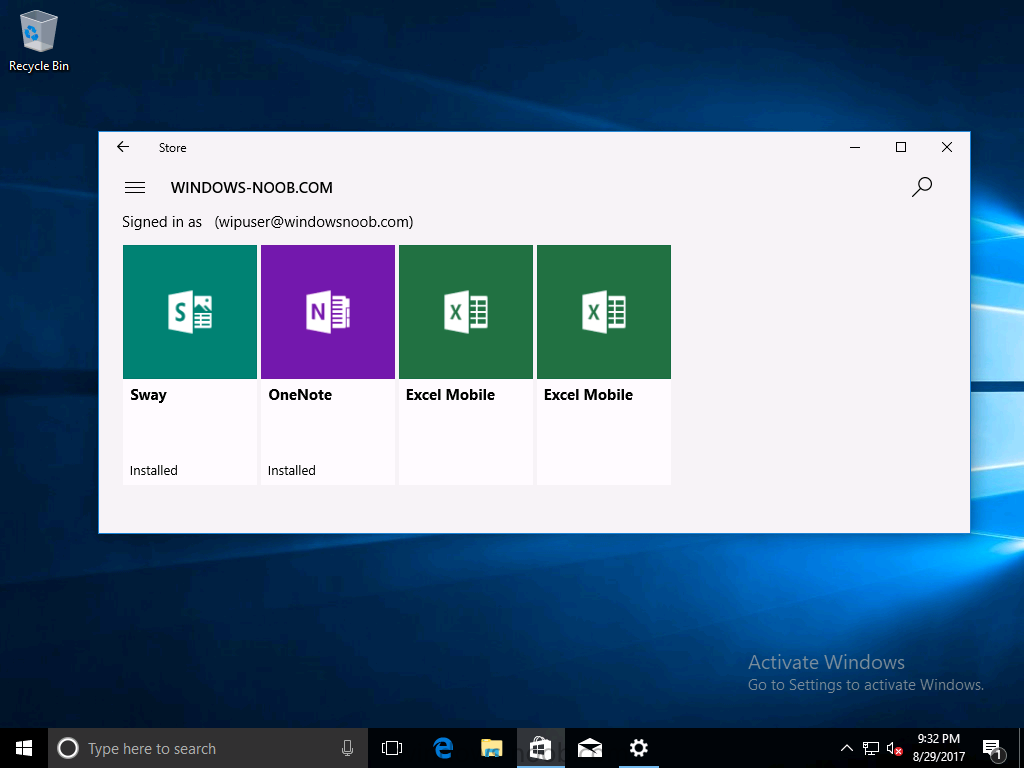Click the muted volume speaker icon
Viewport: 1024px width, 768px height.
894,748
